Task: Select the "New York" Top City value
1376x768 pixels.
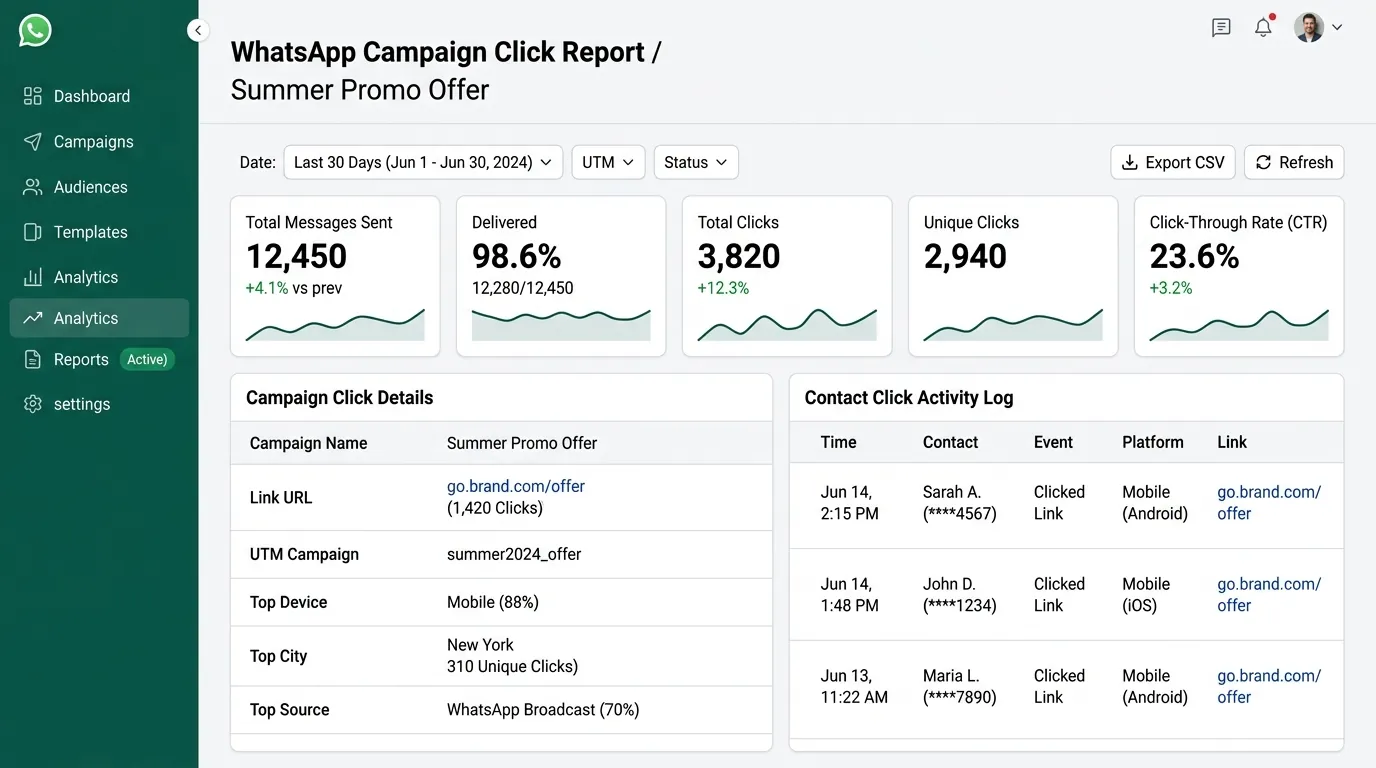Action: (x=480, y=645)
